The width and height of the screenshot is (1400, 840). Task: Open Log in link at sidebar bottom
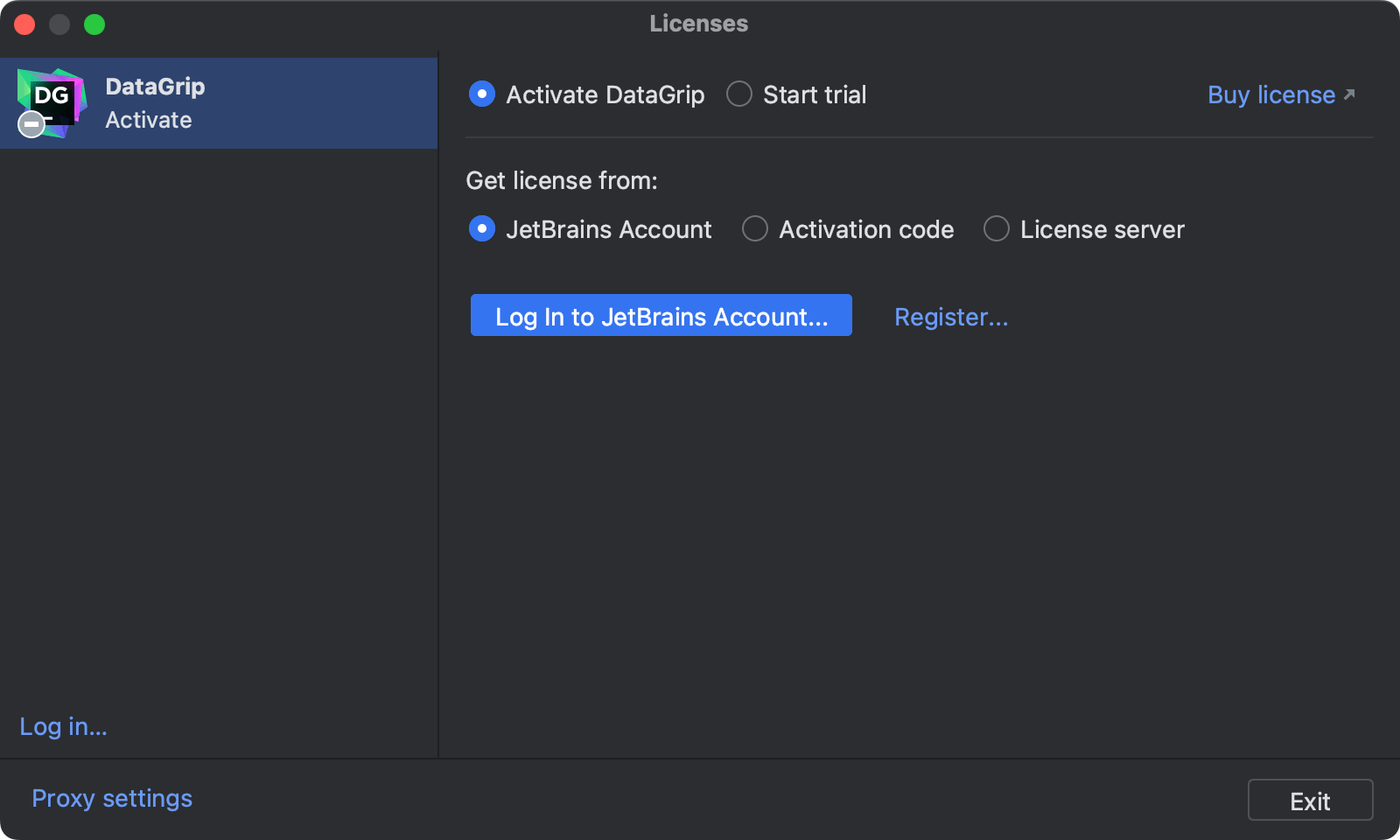[x=62, y=726]
